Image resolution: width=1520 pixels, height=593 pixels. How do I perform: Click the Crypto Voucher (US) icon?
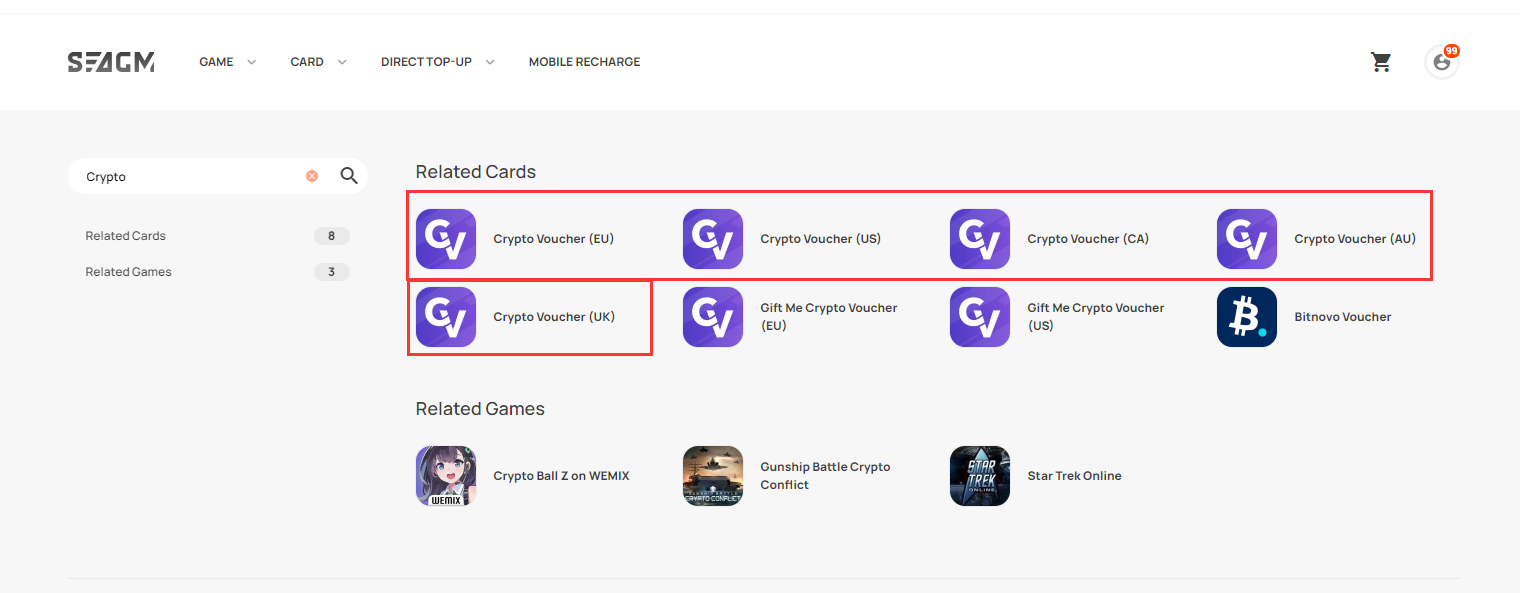tap(713, 239)
